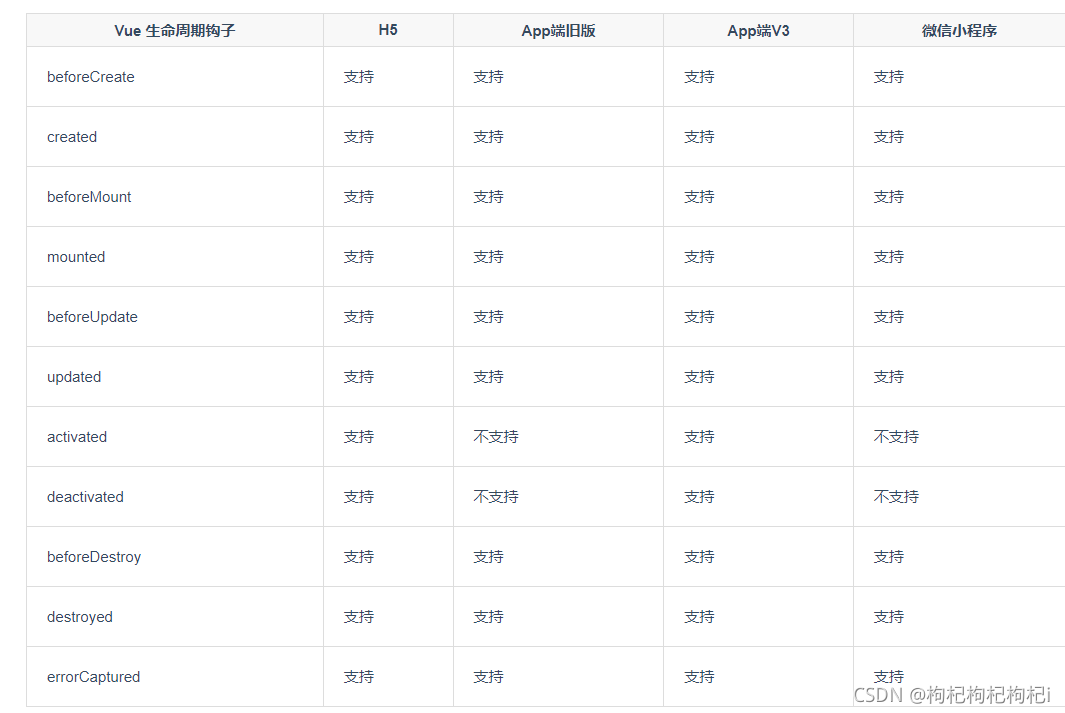Click the beforeUpdate row label
Viewport: 1065px width, 713px height.
coord(92,317)
